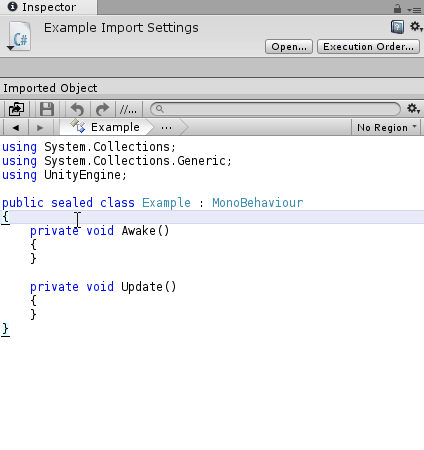
Task: Click the 'sealed' keyword in class declaration
Action: 72,203
